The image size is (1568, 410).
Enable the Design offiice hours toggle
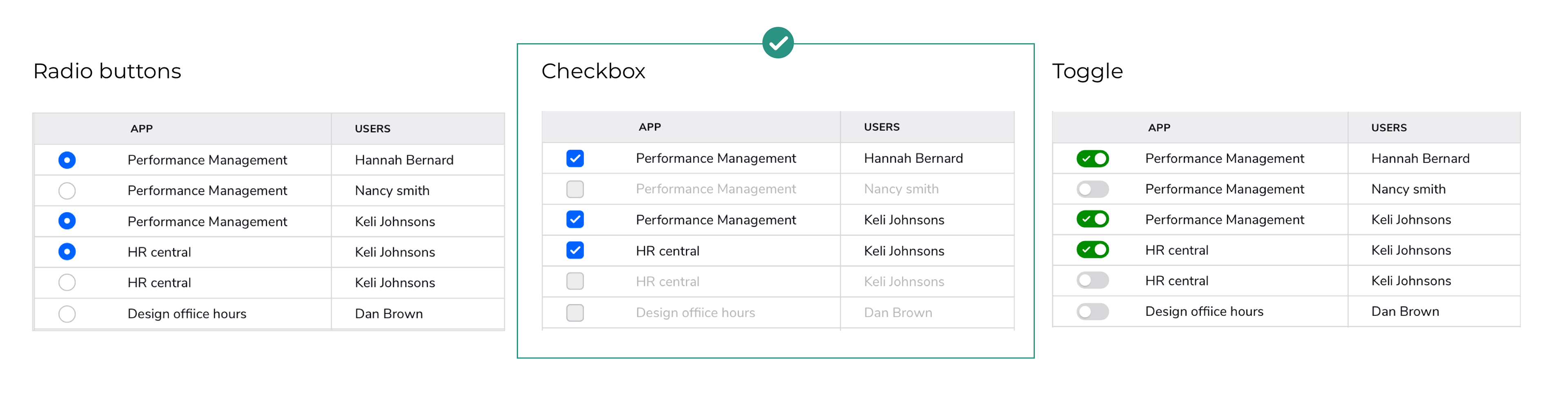[x=1092, y=311]
